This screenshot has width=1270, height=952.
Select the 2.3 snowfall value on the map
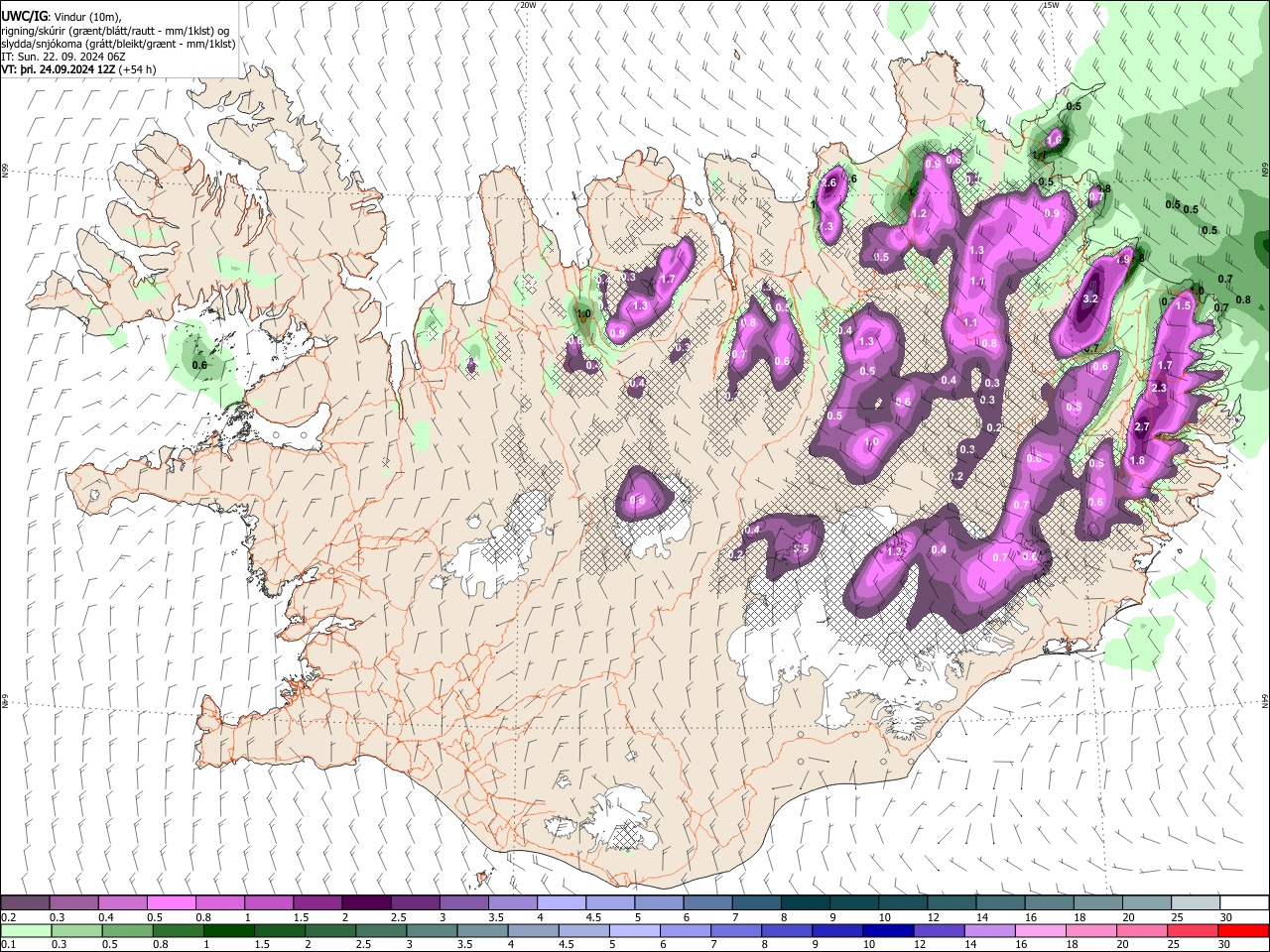[1159, 388]
